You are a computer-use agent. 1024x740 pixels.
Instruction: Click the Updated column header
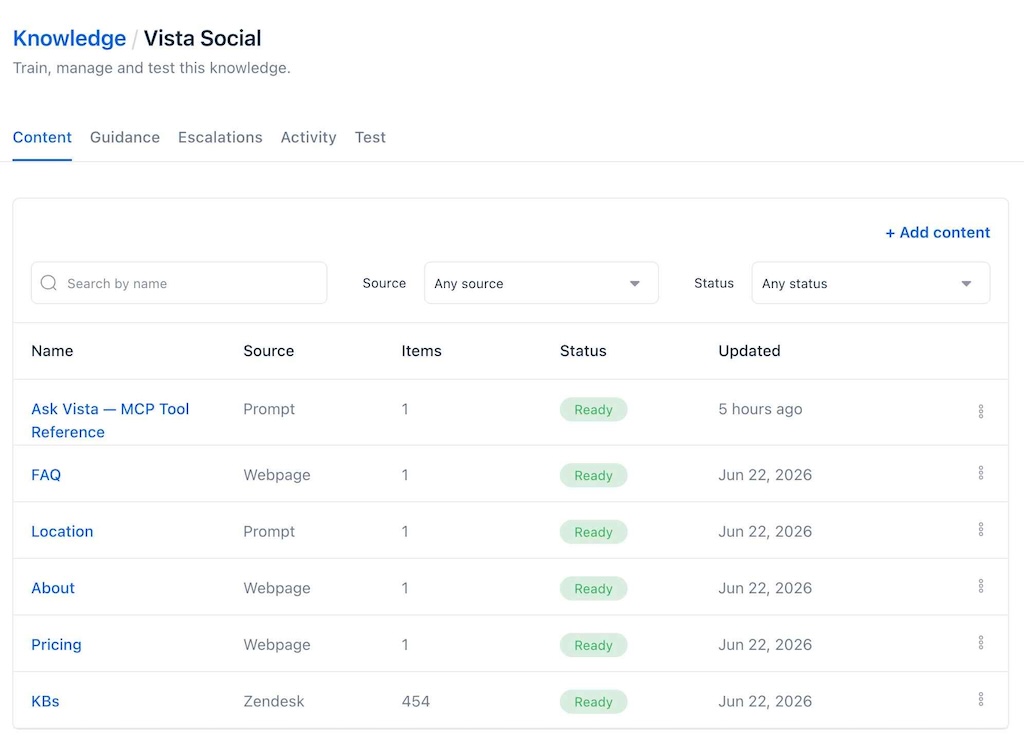[x=749, y=351]
